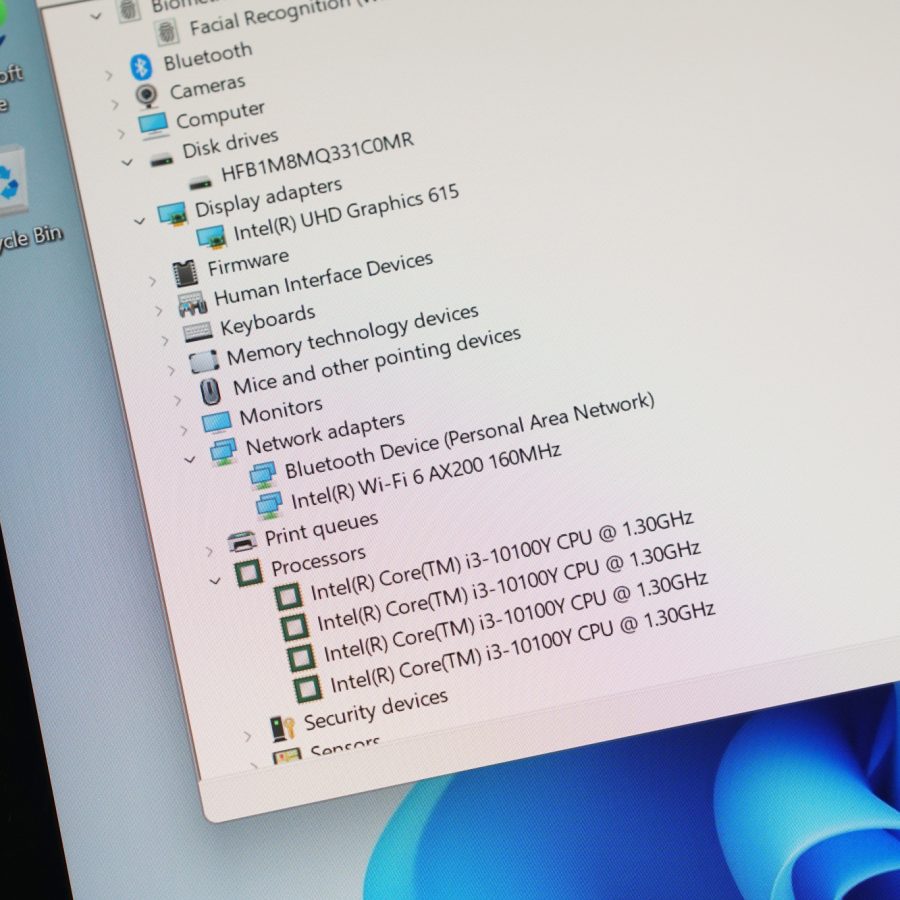Select the Network adapters label
Screen dimensions: 900x900
(x=325, y=435)
